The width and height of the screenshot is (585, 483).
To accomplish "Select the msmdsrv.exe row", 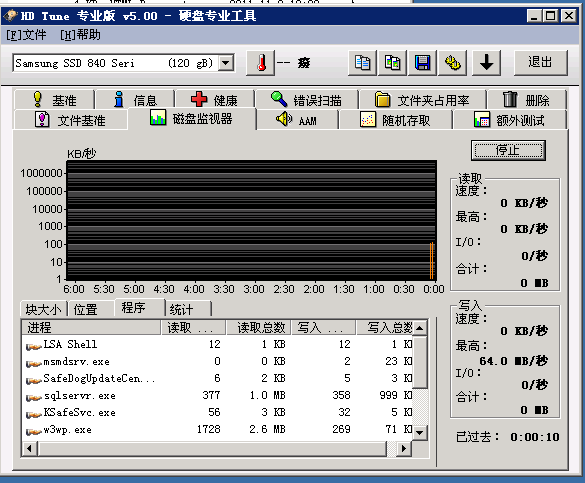I will pyautogui.click(x=217, y=362).
